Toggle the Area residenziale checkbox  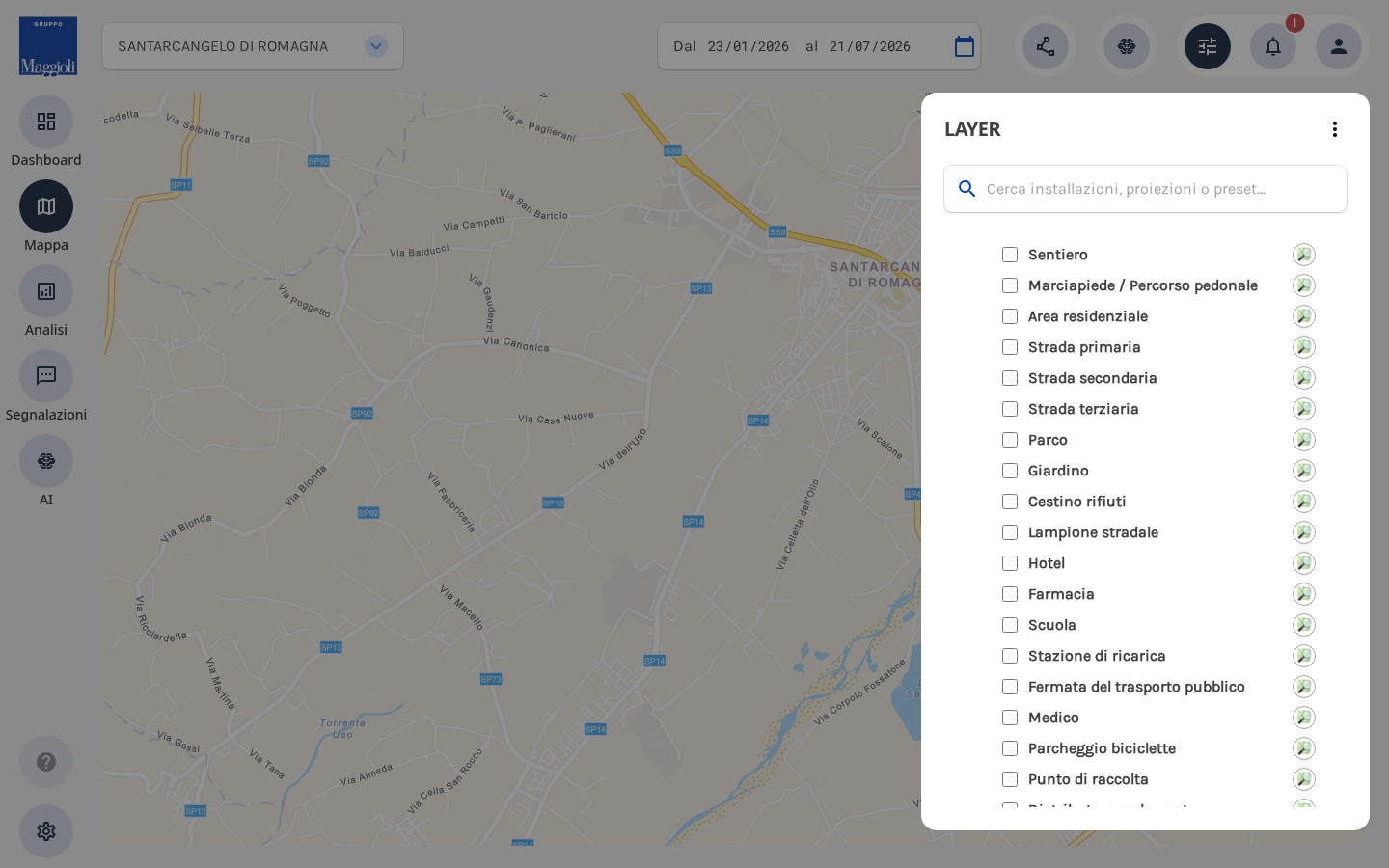1010,316
